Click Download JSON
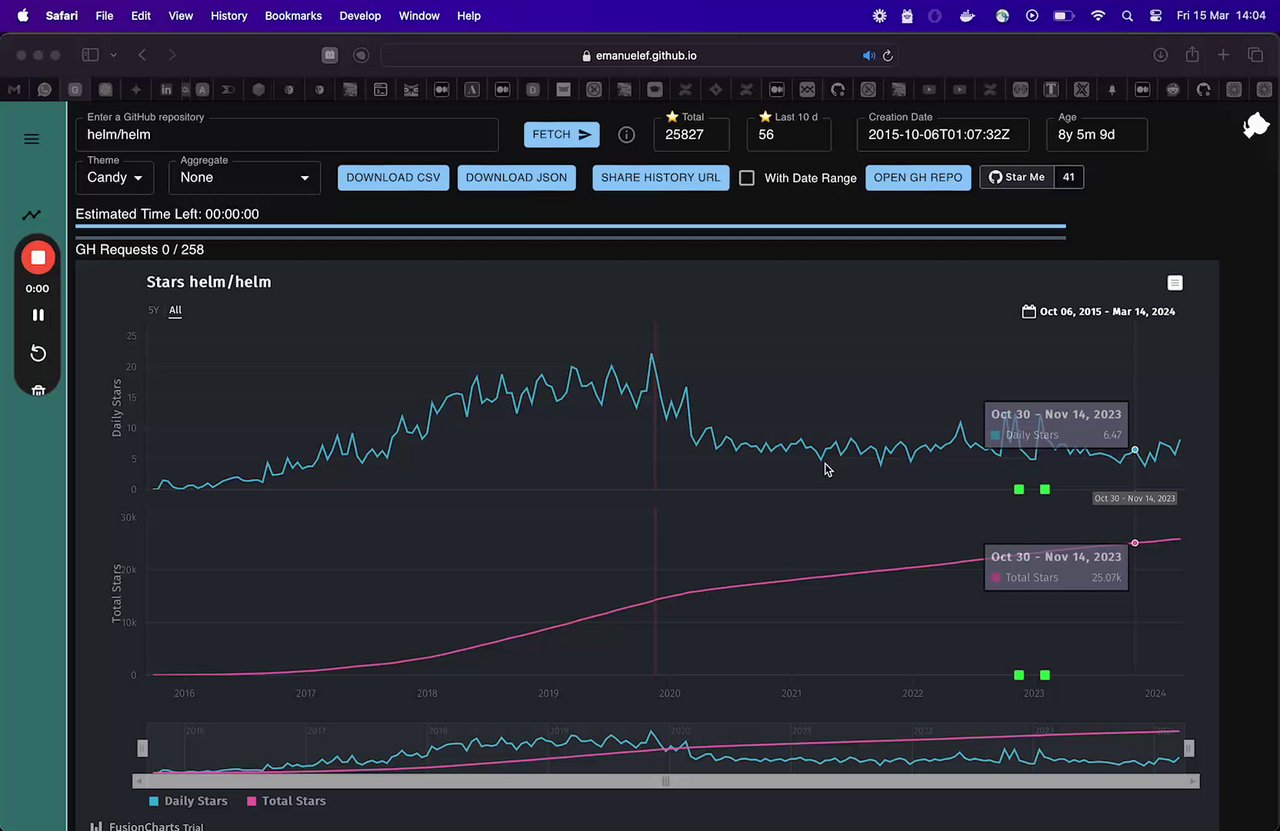The height and width of the screenshot is (831, 1280). tap(516, 178)
